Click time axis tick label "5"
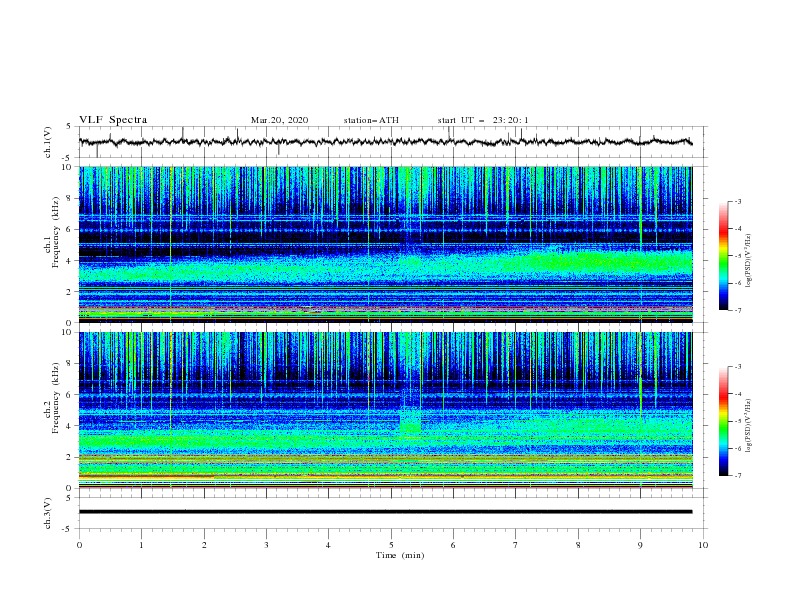The width and height of the screenshot is (792, 612). 391,545
